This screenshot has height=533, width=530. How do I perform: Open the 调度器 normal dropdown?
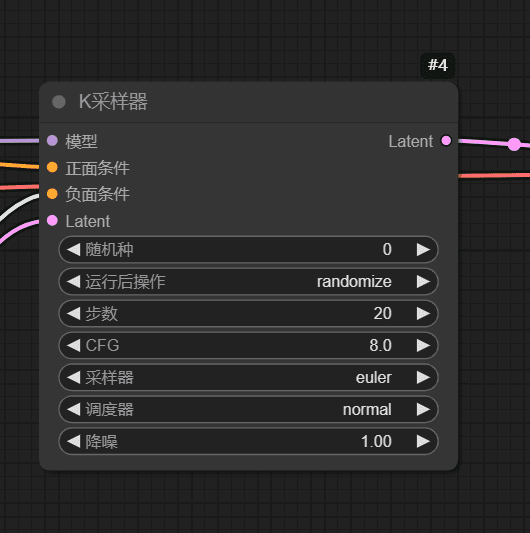(367, 409)
